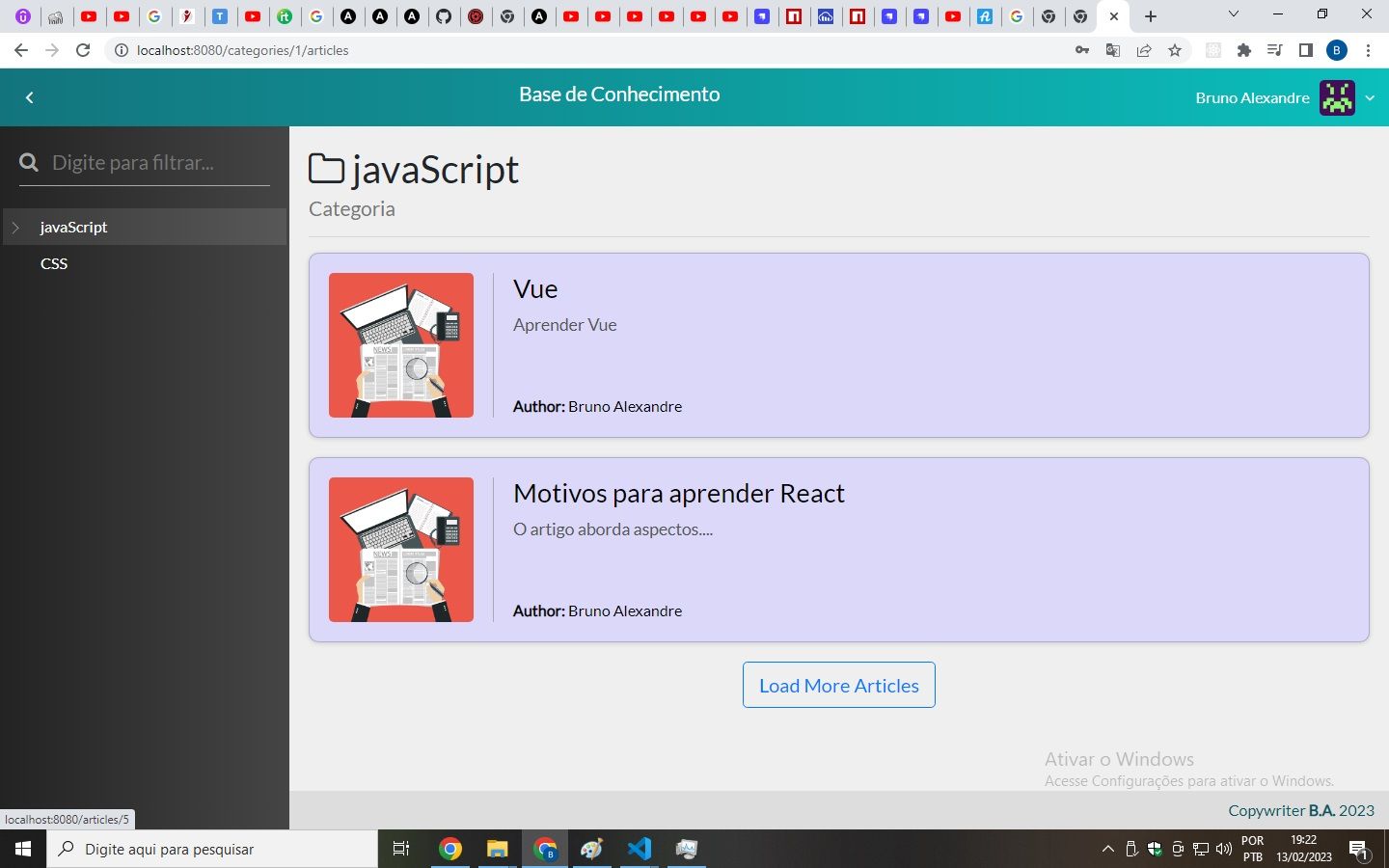Screen dimensions: 1389x868
Task: Switch to the dark red circle favicon tab
Action: point(476,16)
